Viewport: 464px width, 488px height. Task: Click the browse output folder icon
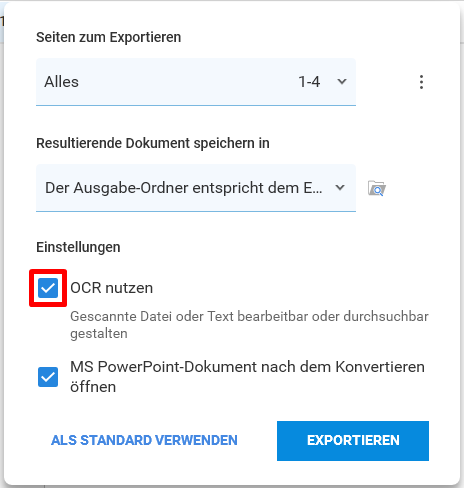(377, 188)
